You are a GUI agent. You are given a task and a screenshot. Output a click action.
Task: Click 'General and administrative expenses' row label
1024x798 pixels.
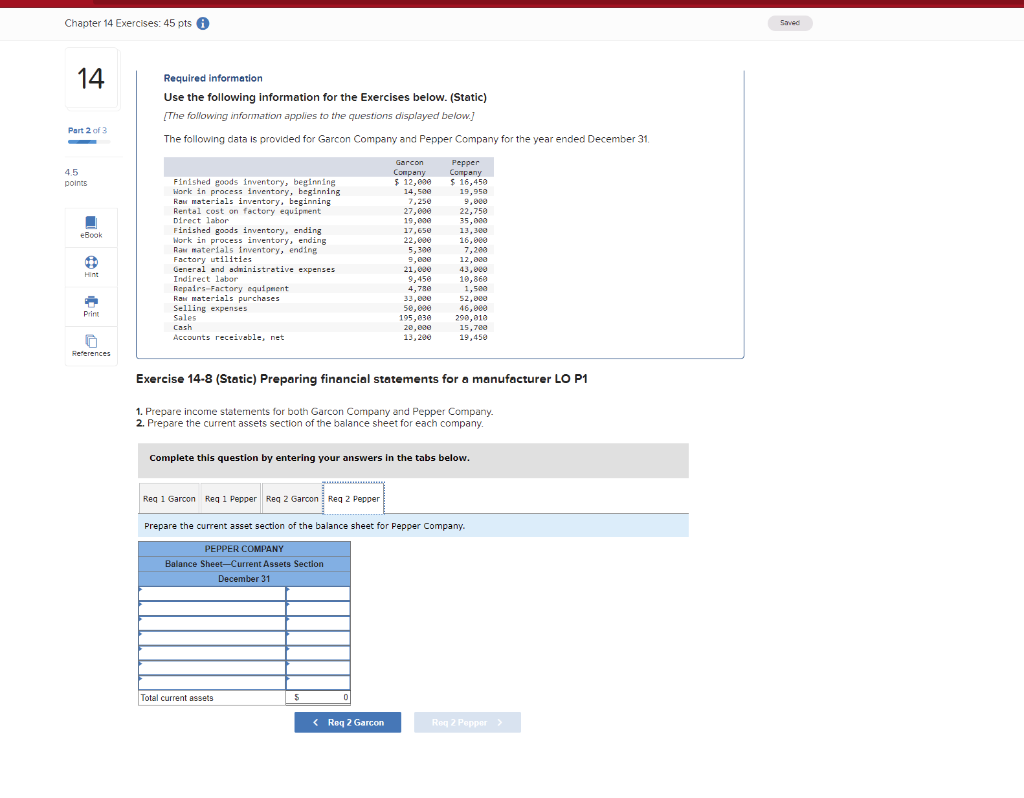(254, 270)
